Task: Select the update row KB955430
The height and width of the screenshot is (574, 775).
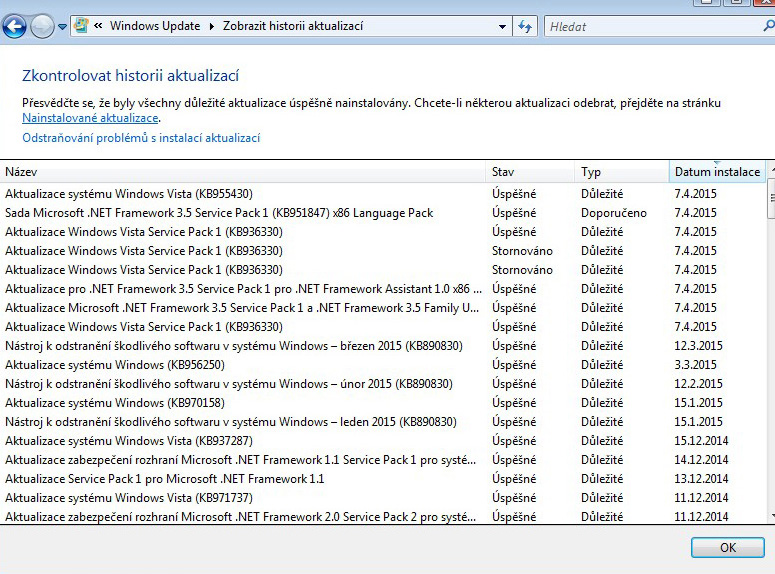Action: [383, 194]
